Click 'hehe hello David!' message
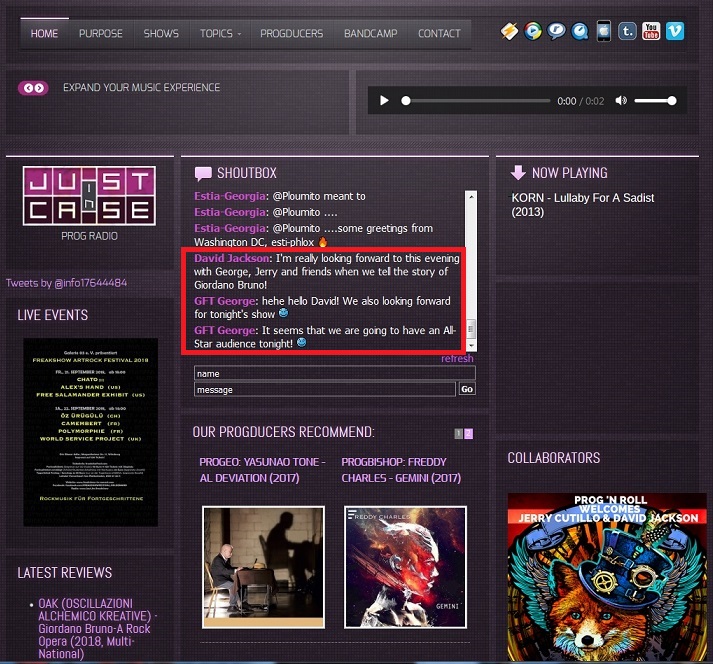The width and height of the screenshot is (713, 664). (322, 307)
